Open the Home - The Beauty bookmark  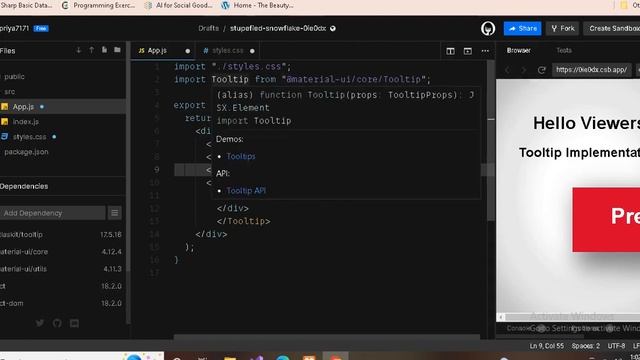258,5
